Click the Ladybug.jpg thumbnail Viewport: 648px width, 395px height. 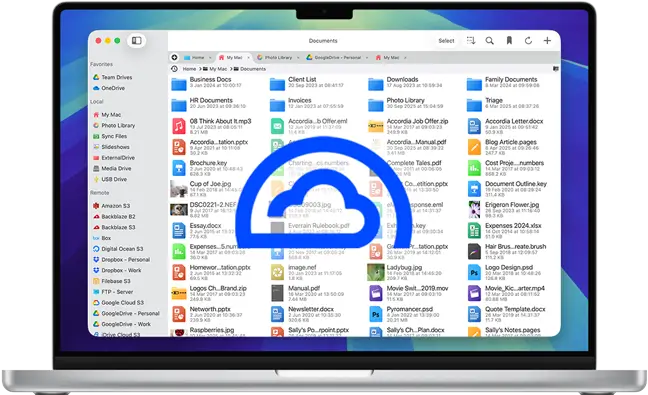(376, 272)
